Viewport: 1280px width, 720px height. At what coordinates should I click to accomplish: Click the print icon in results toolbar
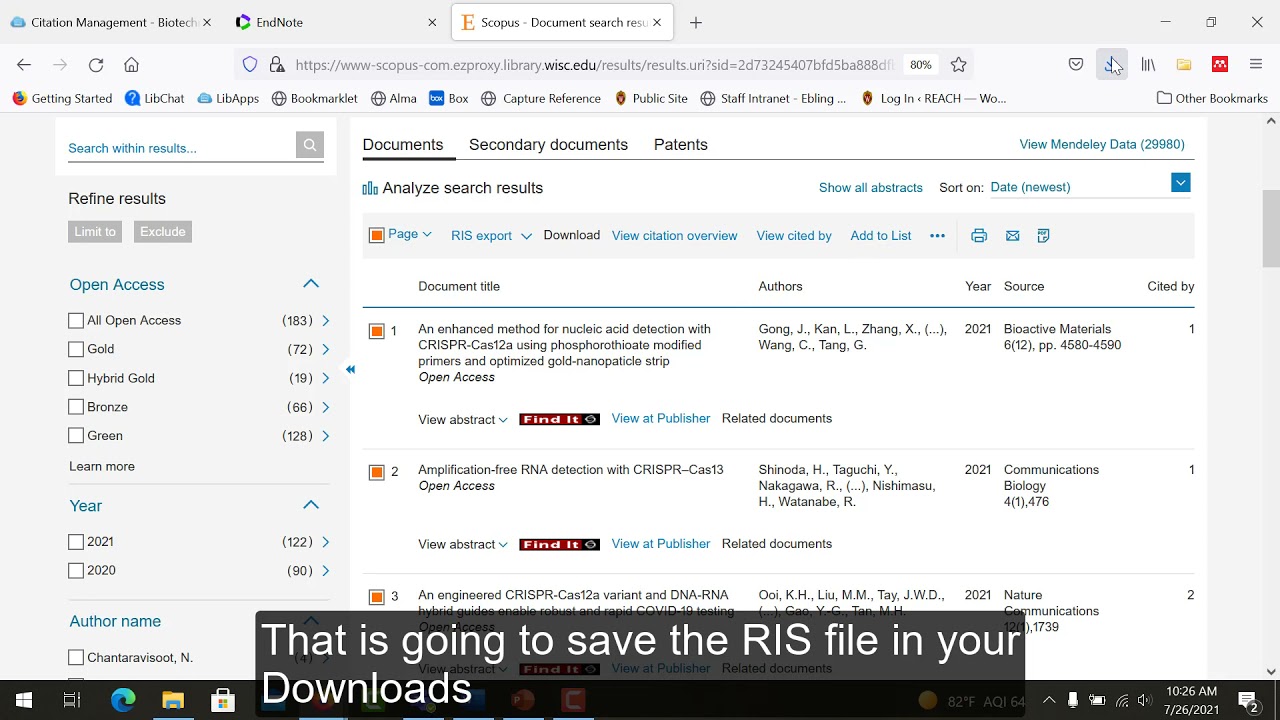click(x=979, y=236)
